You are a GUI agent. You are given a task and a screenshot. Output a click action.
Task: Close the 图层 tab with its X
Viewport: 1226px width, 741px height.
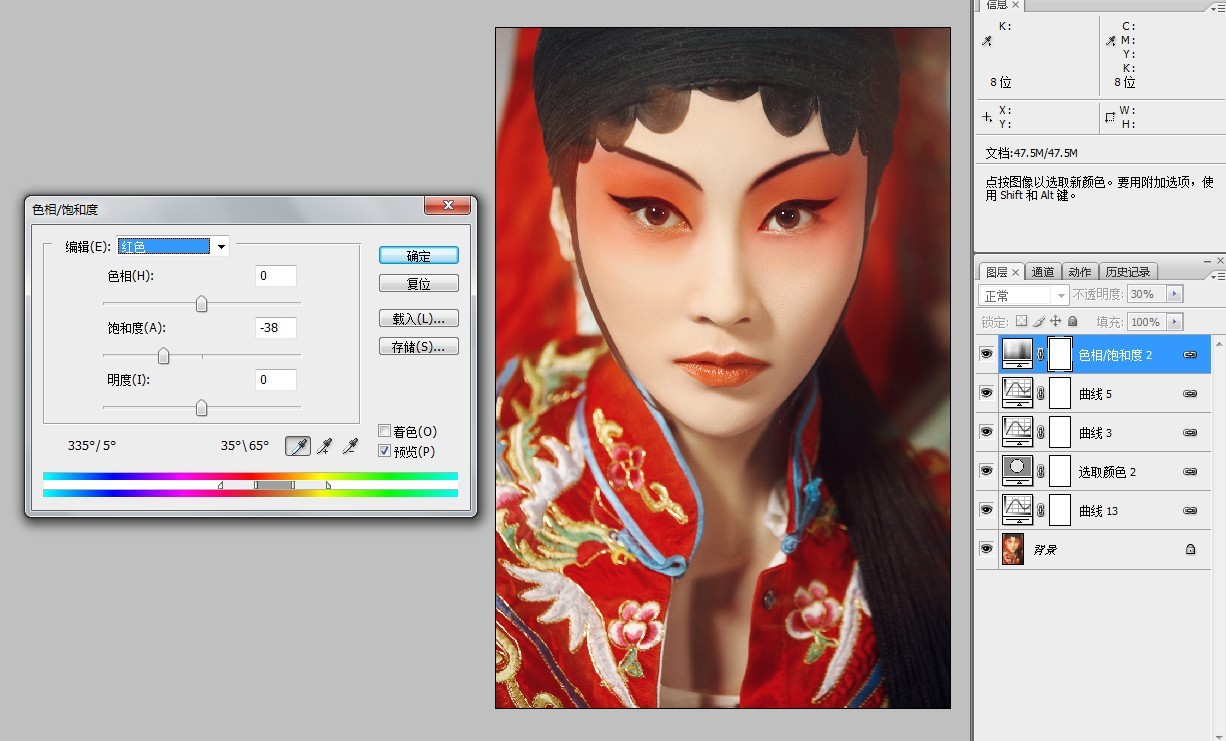tap(1016, 272)
